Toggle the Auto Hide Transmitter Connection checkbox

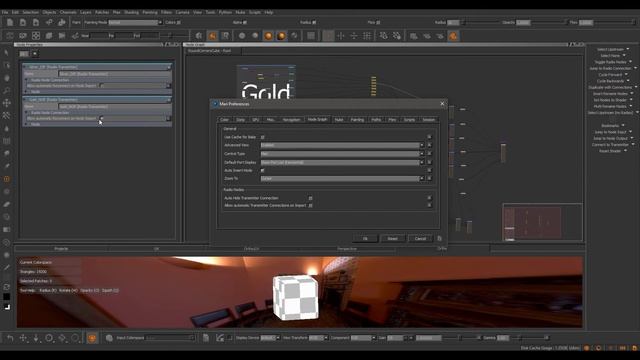coord(310,198)
